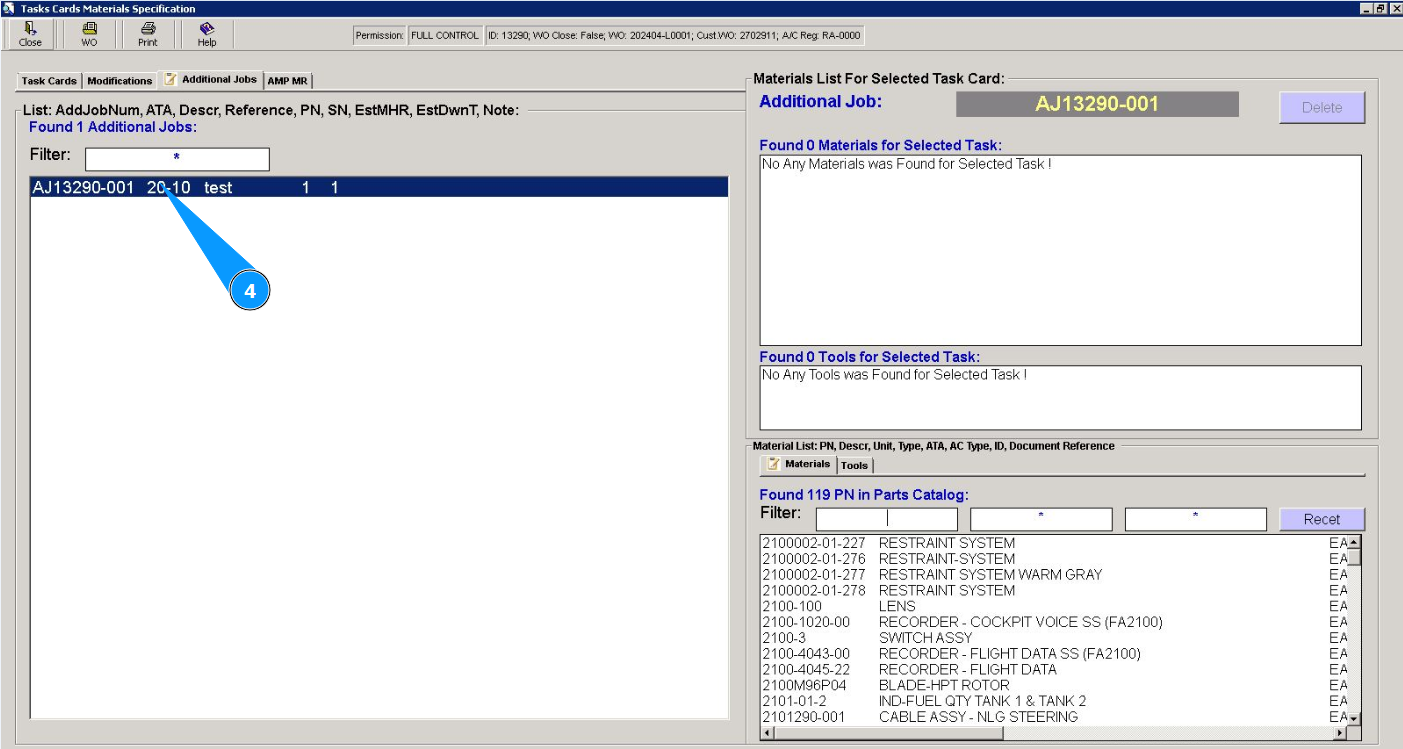The height and width of the screenshot is (749, 1403).
Task: Click the yellow AJ13290-001 Additional Job field
Action: pos(1097,104)
